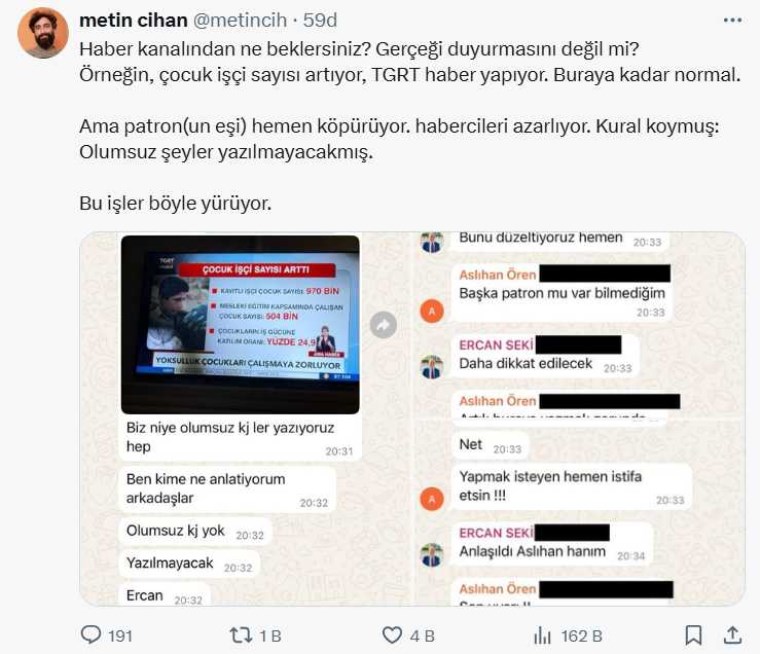Click the 4 B likes count

422,636
